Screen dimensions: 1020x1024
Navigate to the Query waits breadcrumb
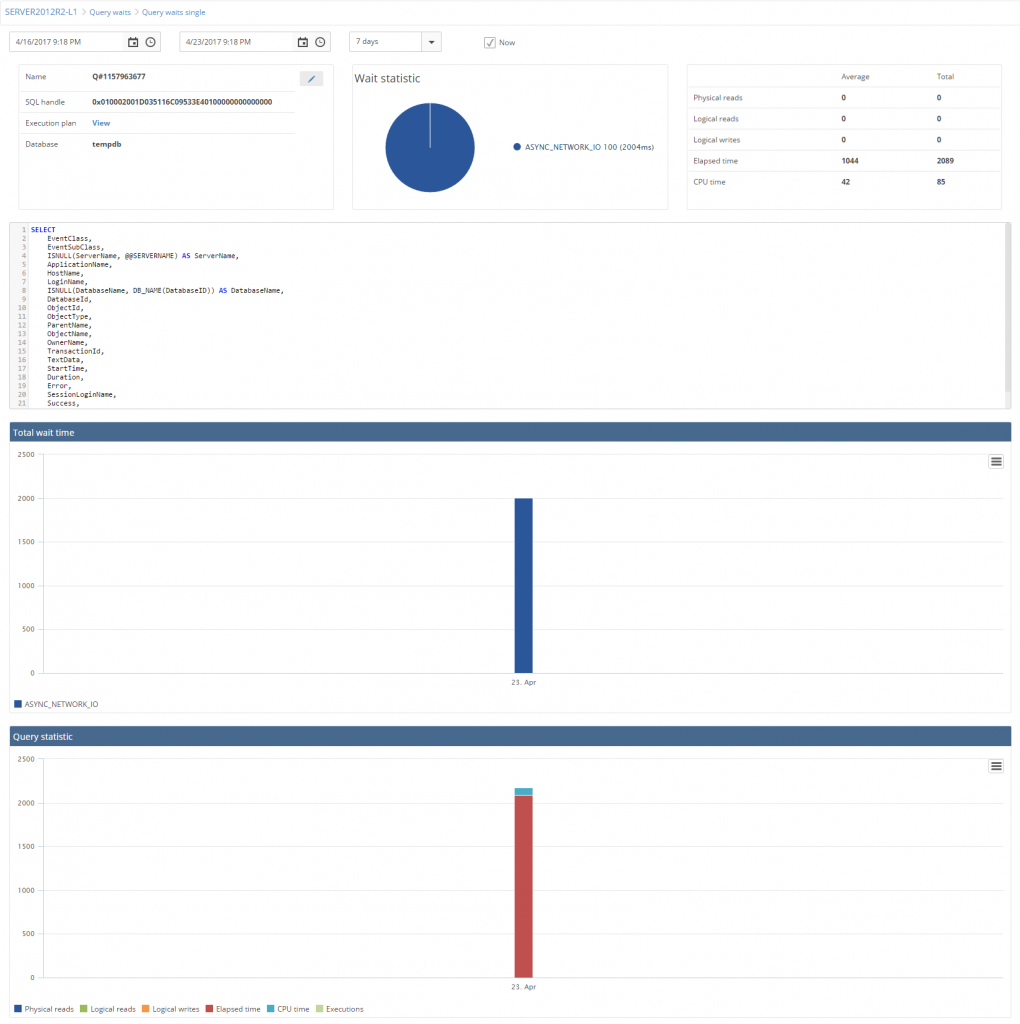(x=111, y=12)
